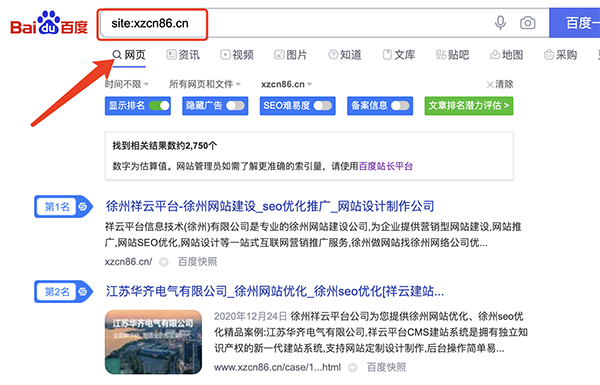Click the www.xzcn86.cn/case/1...html URL

tap(277, 367)
